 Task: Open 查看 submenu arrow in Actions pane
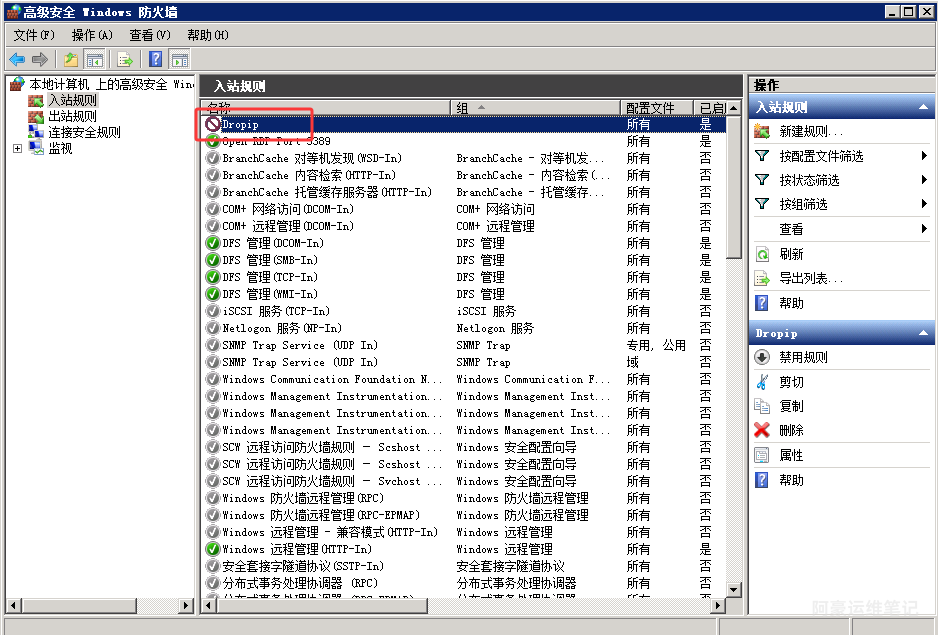pos(924,229)
